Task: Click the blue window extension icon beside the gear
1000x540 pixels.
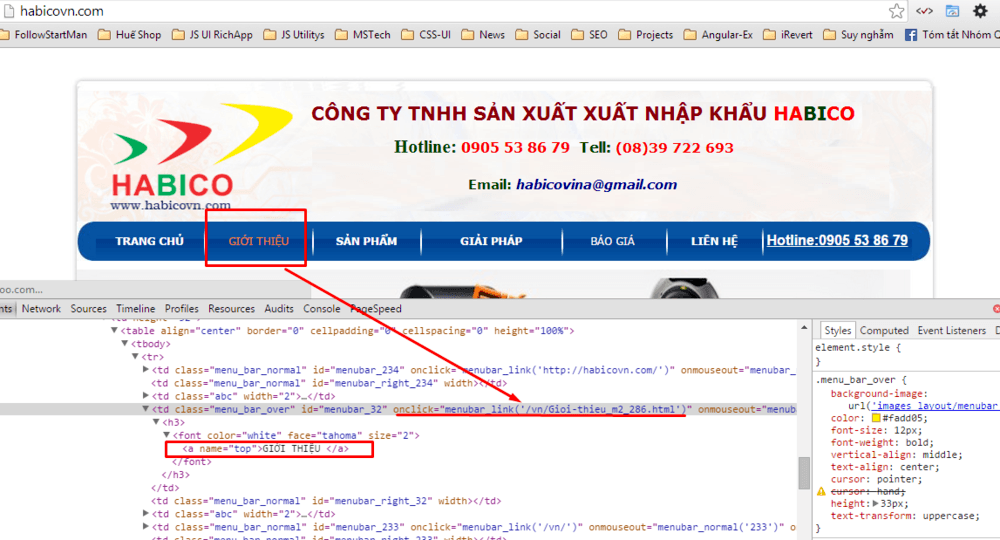Action: click(952, 11)
